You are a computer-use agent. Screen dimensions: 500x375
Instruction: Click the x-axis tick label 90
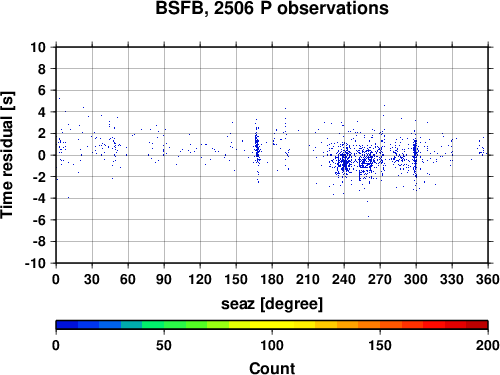point(164,279)
